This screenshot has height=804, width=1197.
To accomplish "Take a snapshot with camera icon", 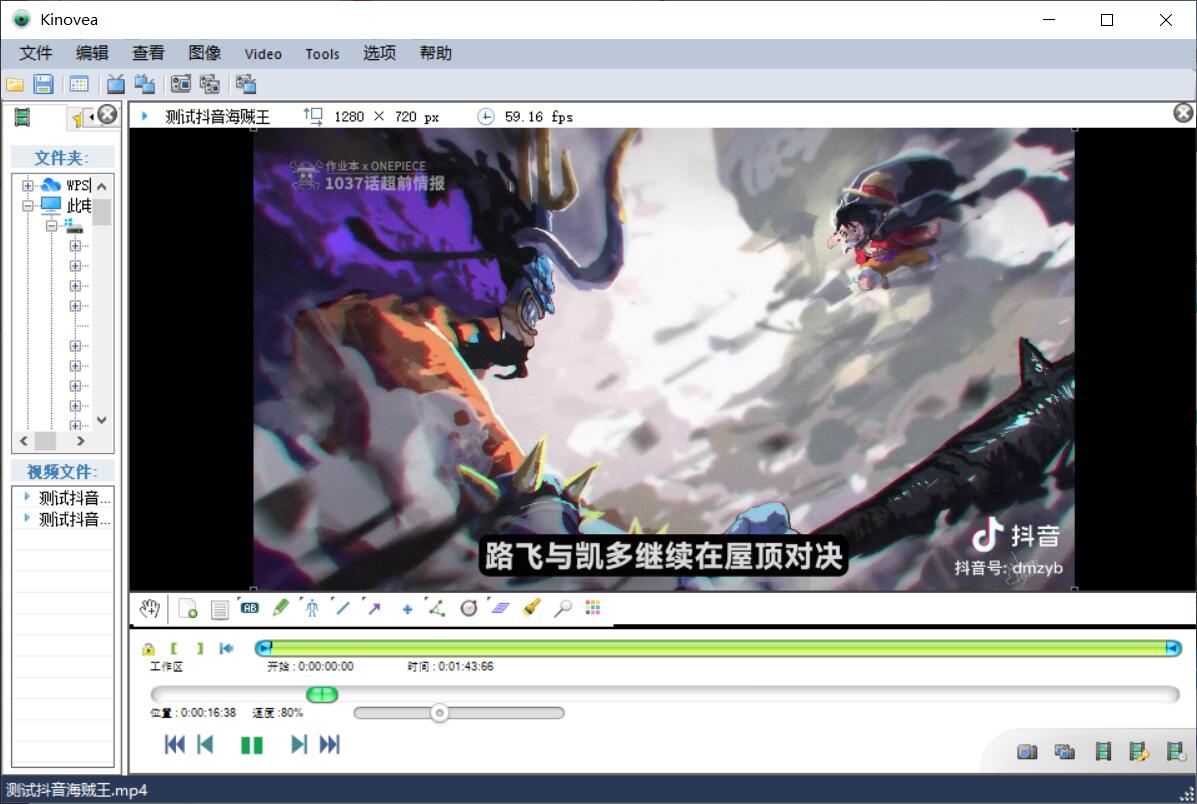I will 1028,752.
